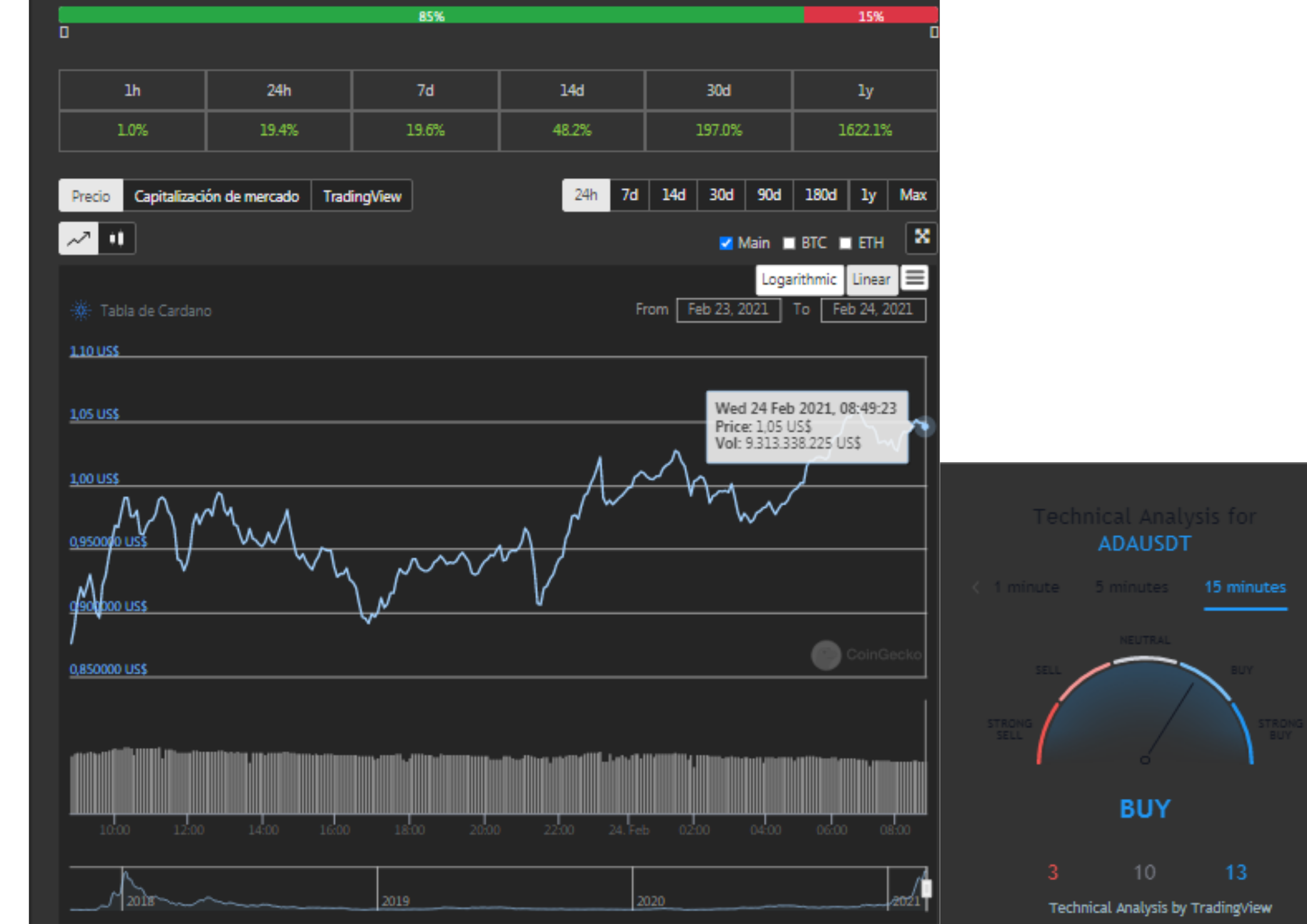This screenshot has height=924, width=1307.
Task: Click the 24h change value 19.4%
Action: click(279, 130)
